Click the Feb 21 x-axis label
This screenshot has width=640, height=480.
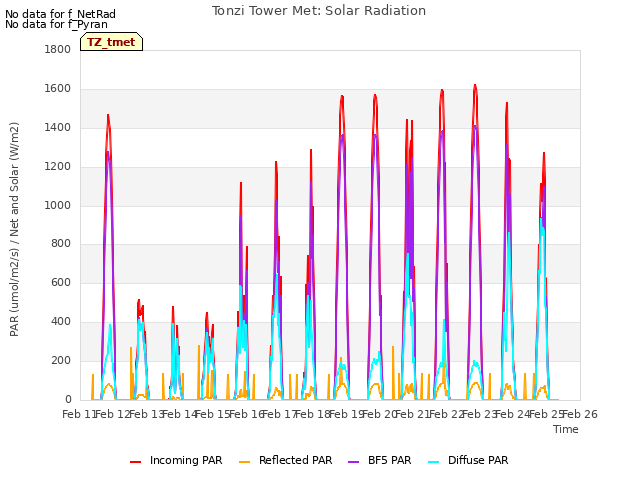(413, 414)
